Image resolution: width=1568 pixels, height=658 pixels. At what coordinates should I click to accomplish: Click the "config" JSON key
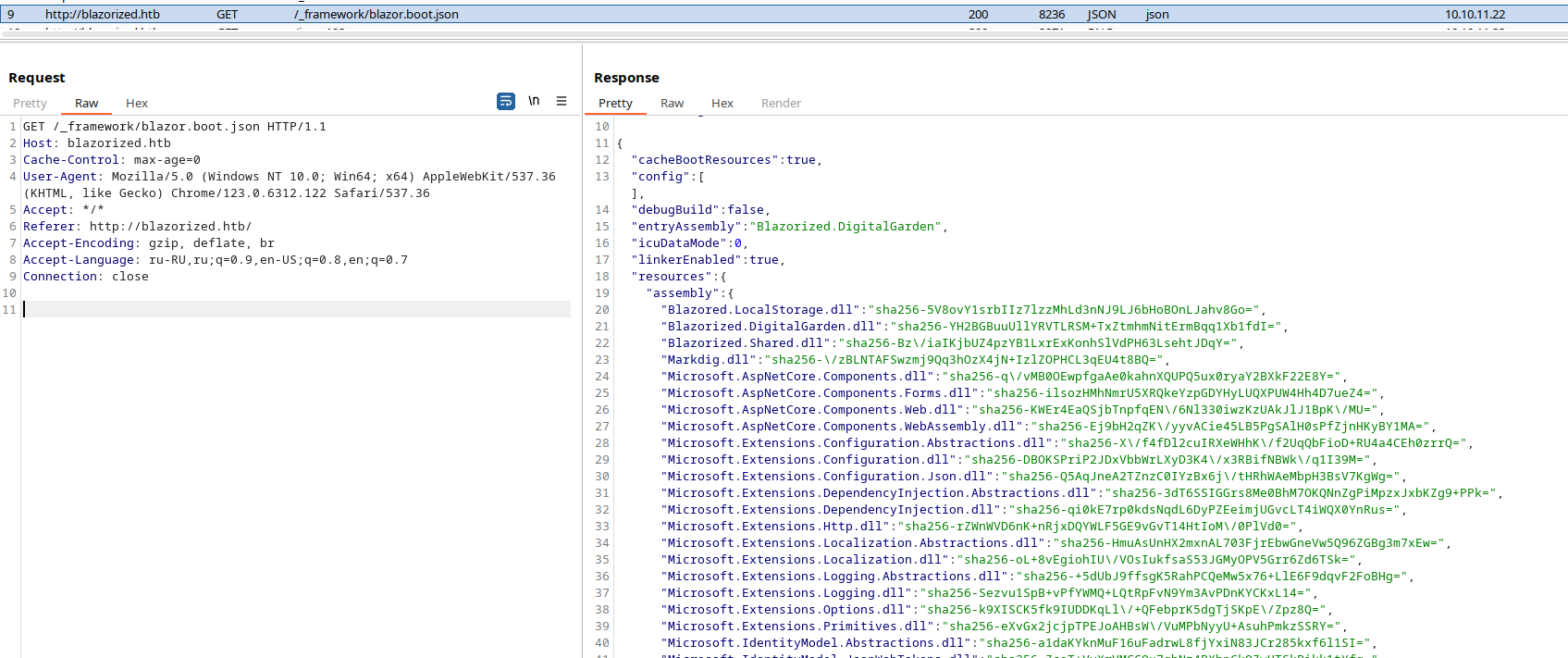coord(661,177)
